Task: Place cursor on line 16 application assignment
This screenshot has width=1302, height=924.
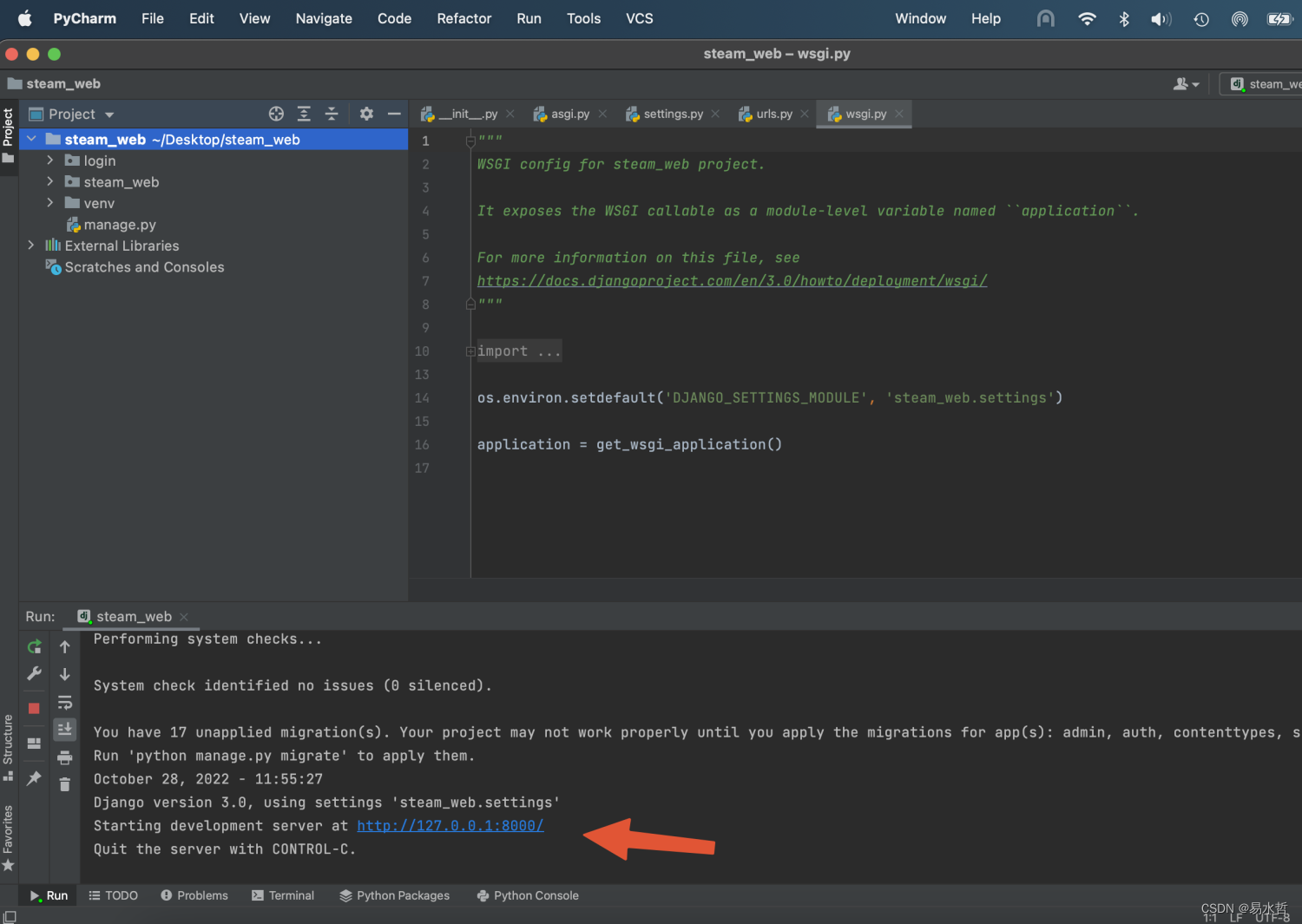Action: pyautogui.click(x=629, y=444)
